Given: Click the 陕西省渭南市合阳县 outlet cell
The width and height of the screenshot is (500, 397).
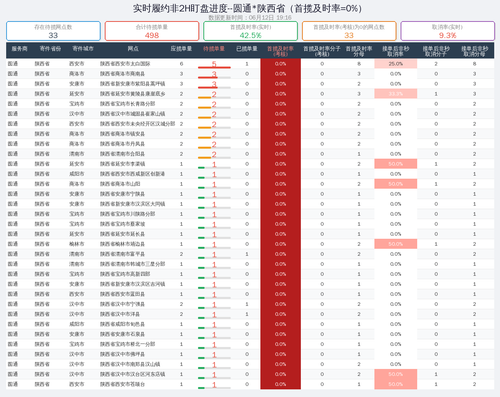Looking at the screenshot, I should coord(122,154).
